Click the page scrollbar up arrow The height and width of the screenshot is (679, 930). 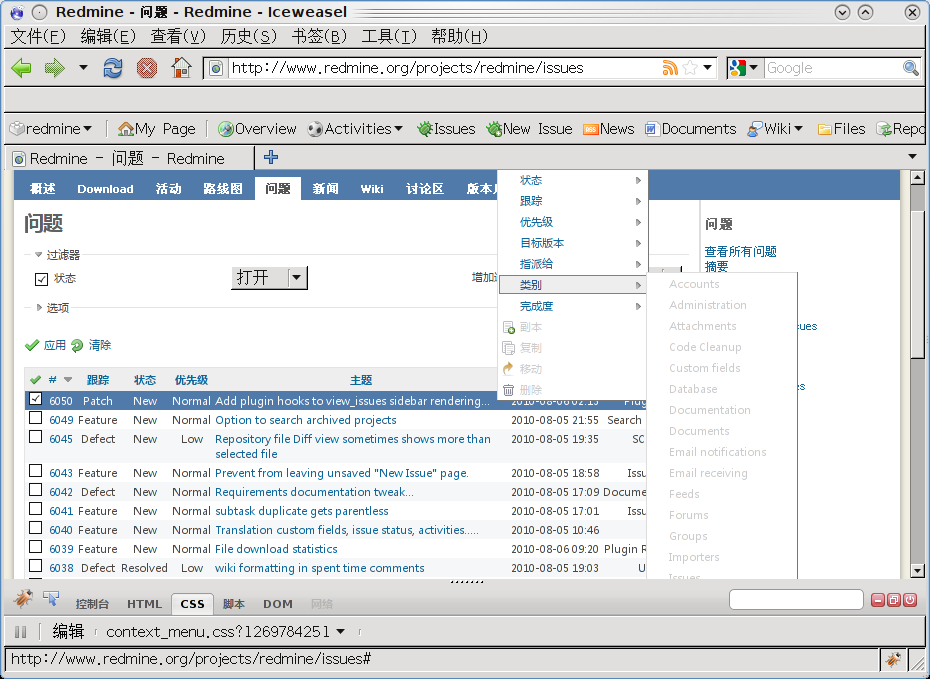[x=917, y=177]
